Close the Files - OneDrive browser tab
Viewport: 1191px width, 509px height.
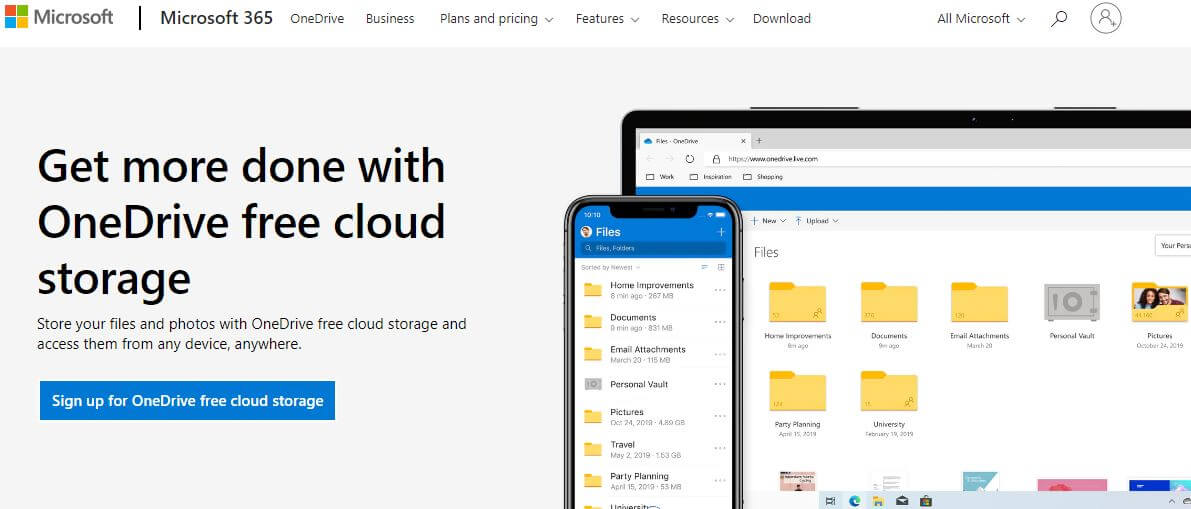[744, 141]
